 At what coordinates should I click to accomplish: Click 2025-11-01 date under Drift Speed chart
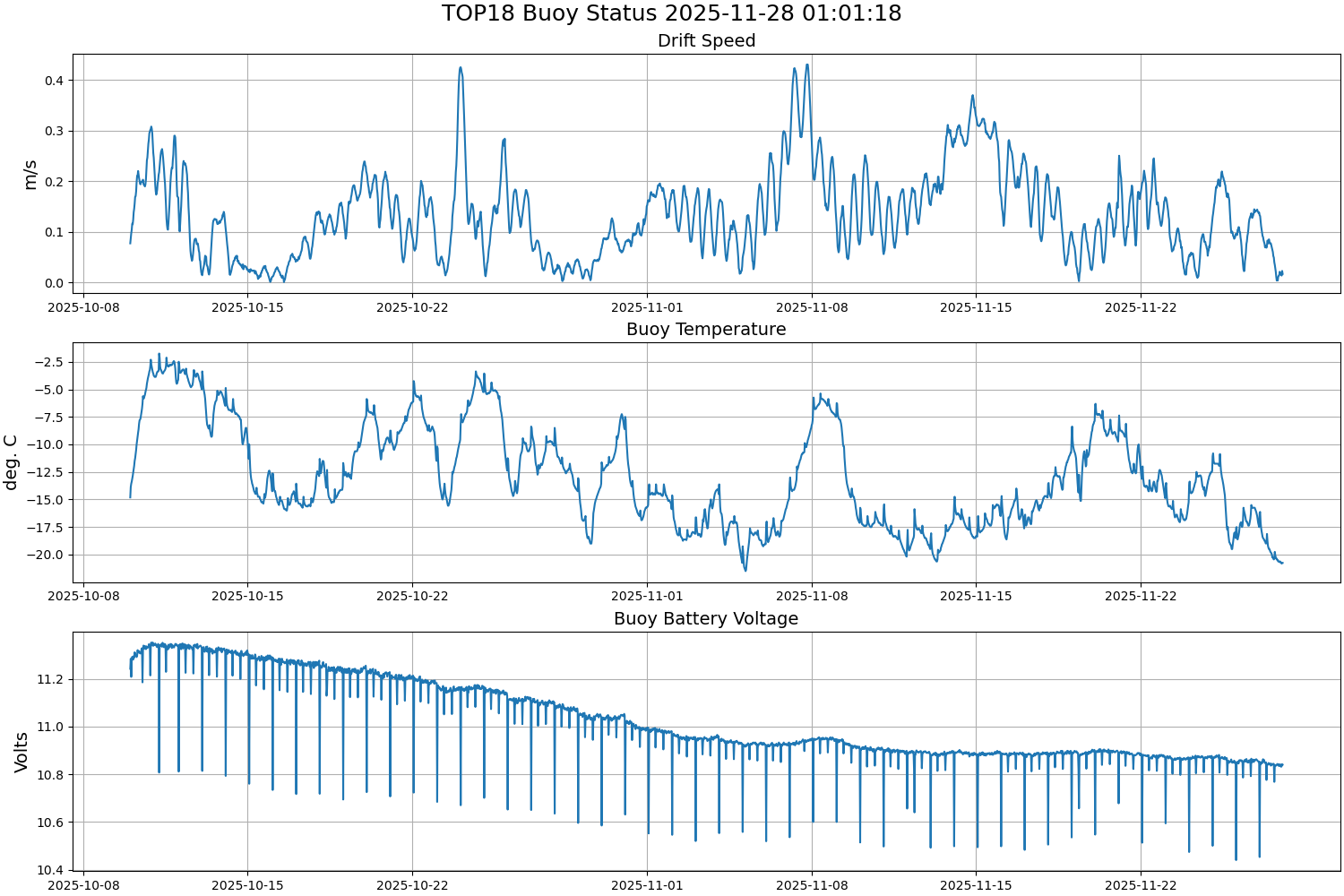point(647,307)
